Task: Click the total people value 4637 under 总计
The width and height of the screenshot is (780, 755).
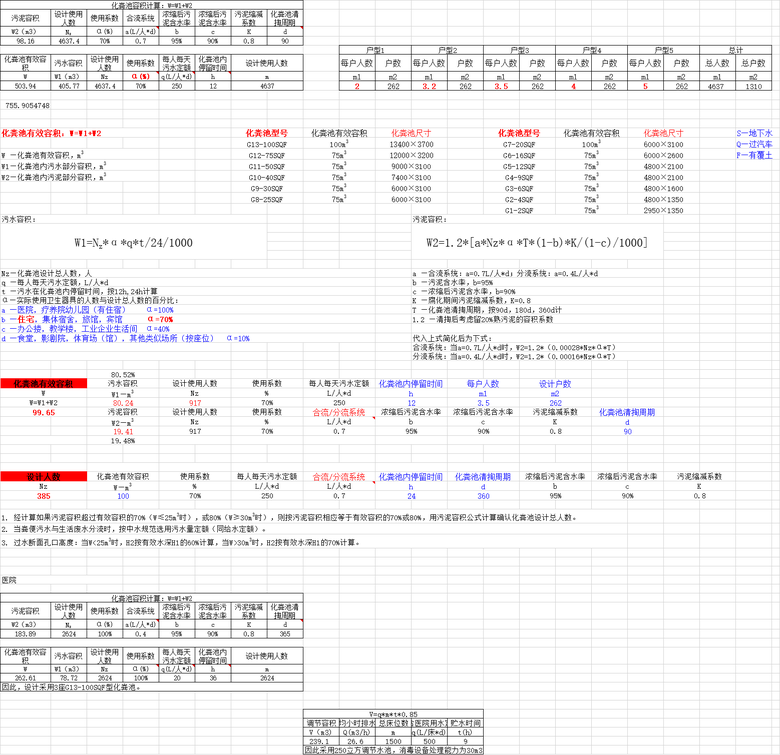Action: click(715, 87)
